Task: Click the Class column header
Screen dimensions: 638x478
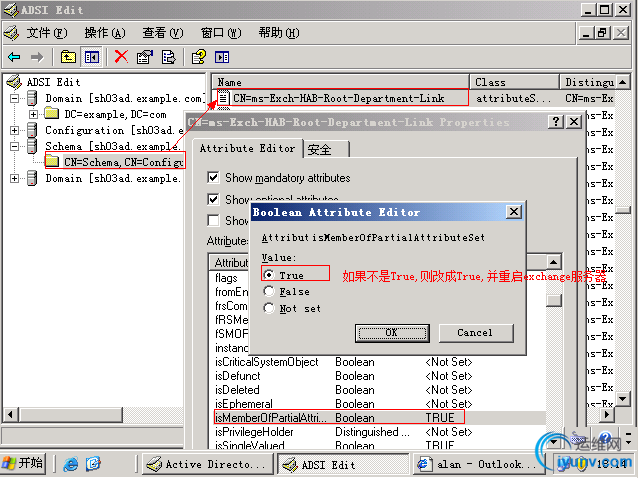Action: 515,82
